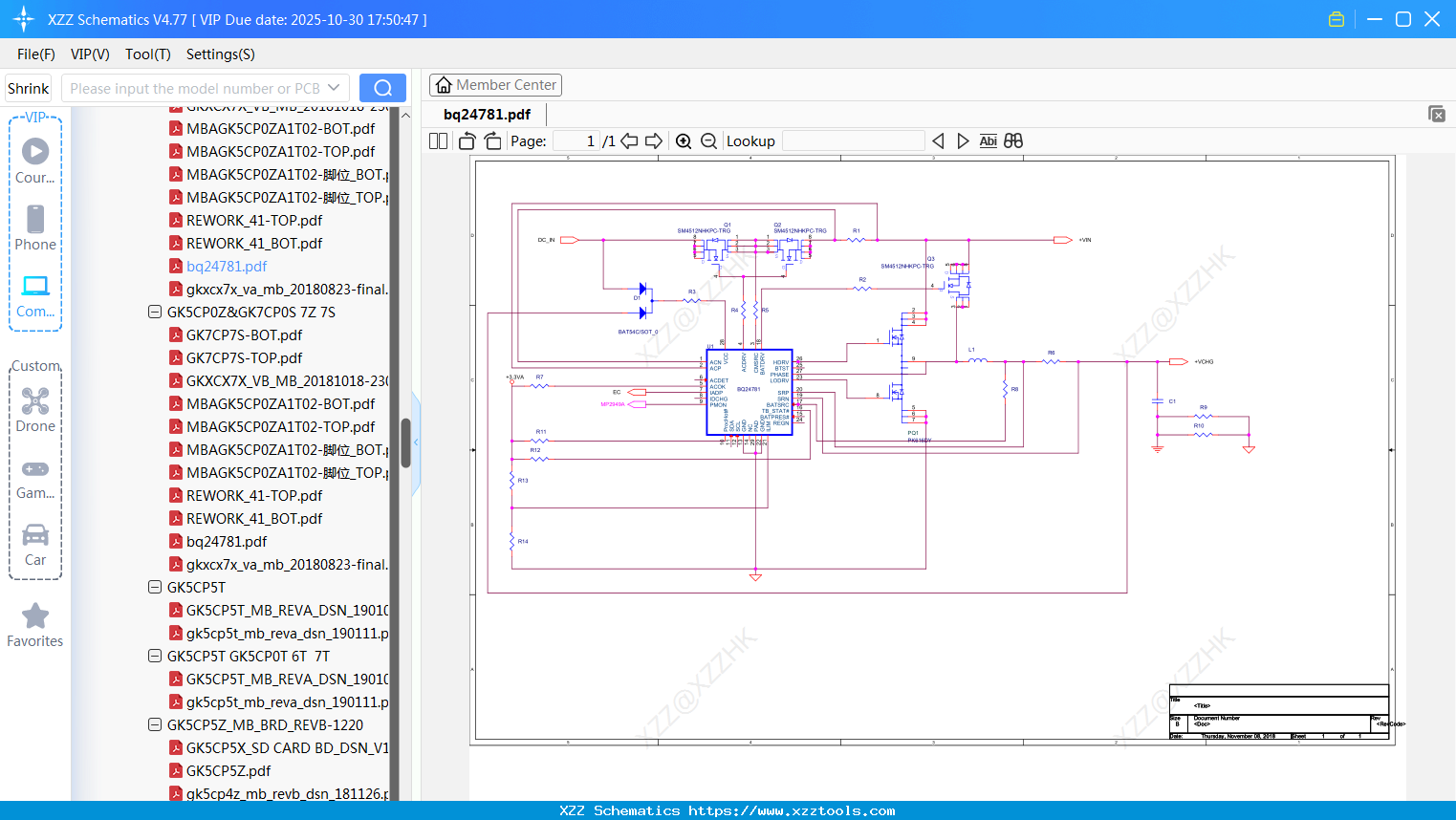Click the Lookup text field
This screenshot has height=820, width=1456.
(853, 141)
